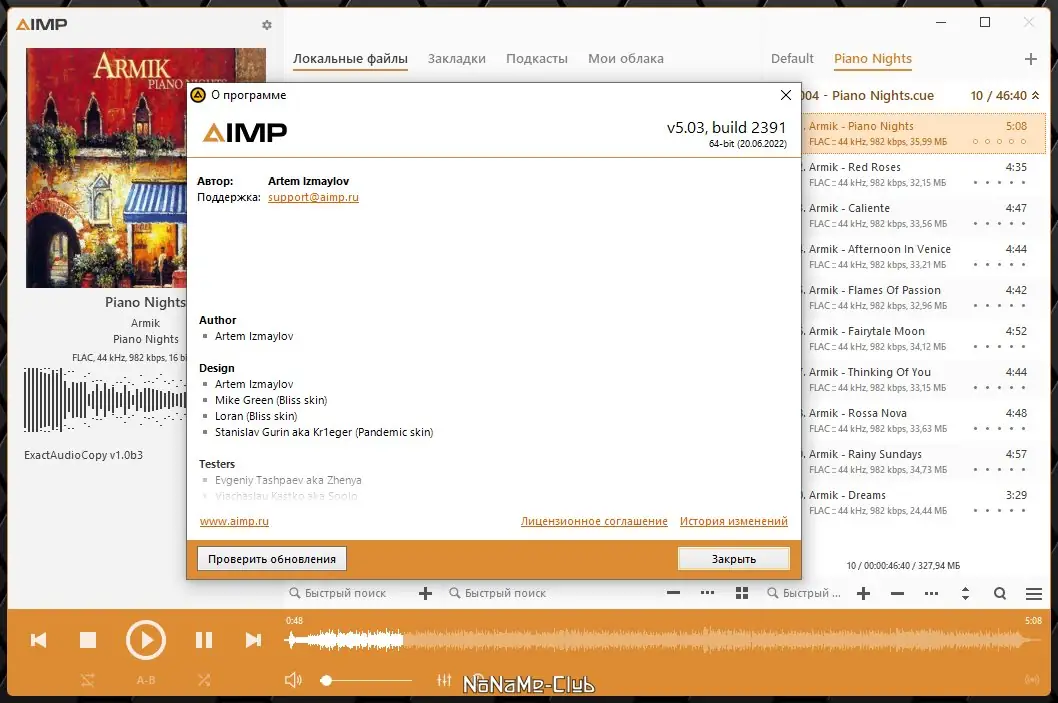The height and width of the screenshot is (703, 1058).
Task: Add a new playlist with the plus icon
Action: pyautogui.click(x=1030, y=59)
